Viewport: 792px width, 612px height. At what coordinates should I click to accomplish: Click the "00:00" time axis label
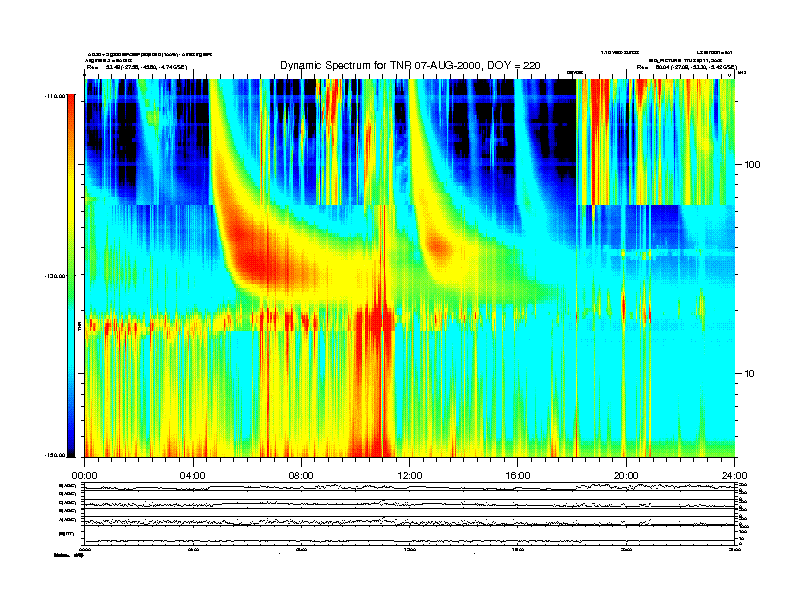click(84, 476)
